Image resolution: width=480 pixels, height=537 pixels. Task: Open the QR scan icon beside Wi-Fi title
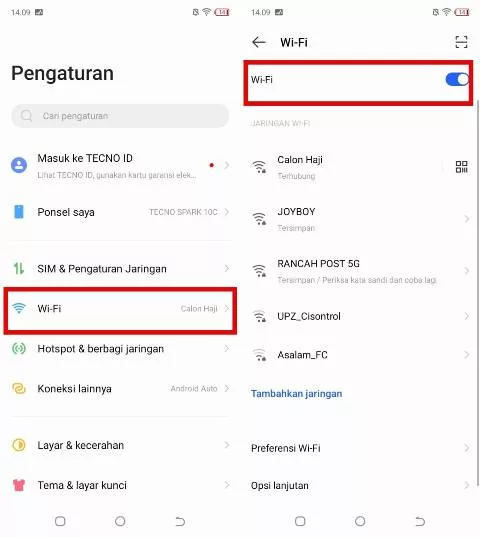461,42
